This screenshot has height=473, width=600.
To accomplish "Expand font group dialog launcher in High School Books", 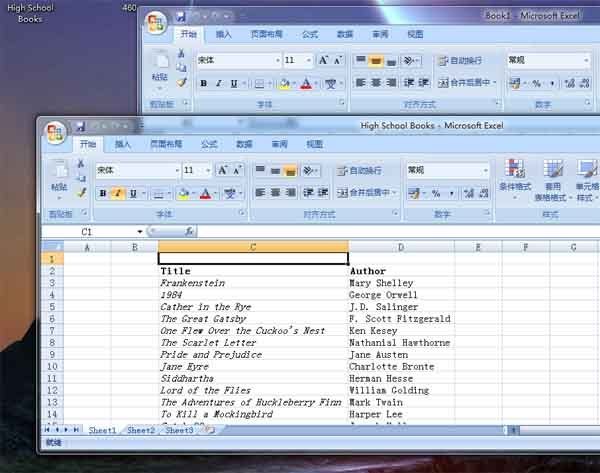I will click(x=242, y=212).
